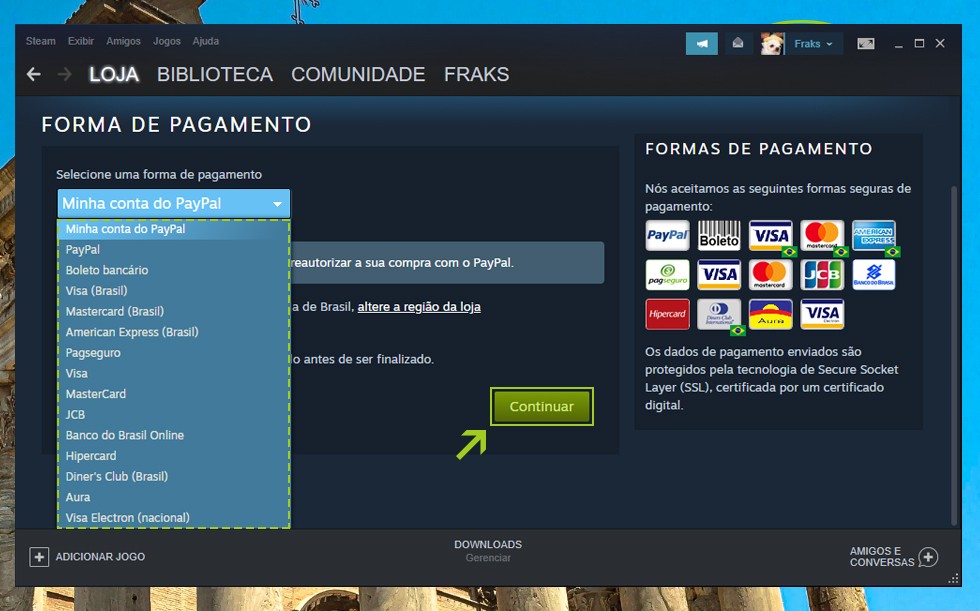Open the Exibir menu
Viewport: 980px width, 611px height.
pos(81,41)
